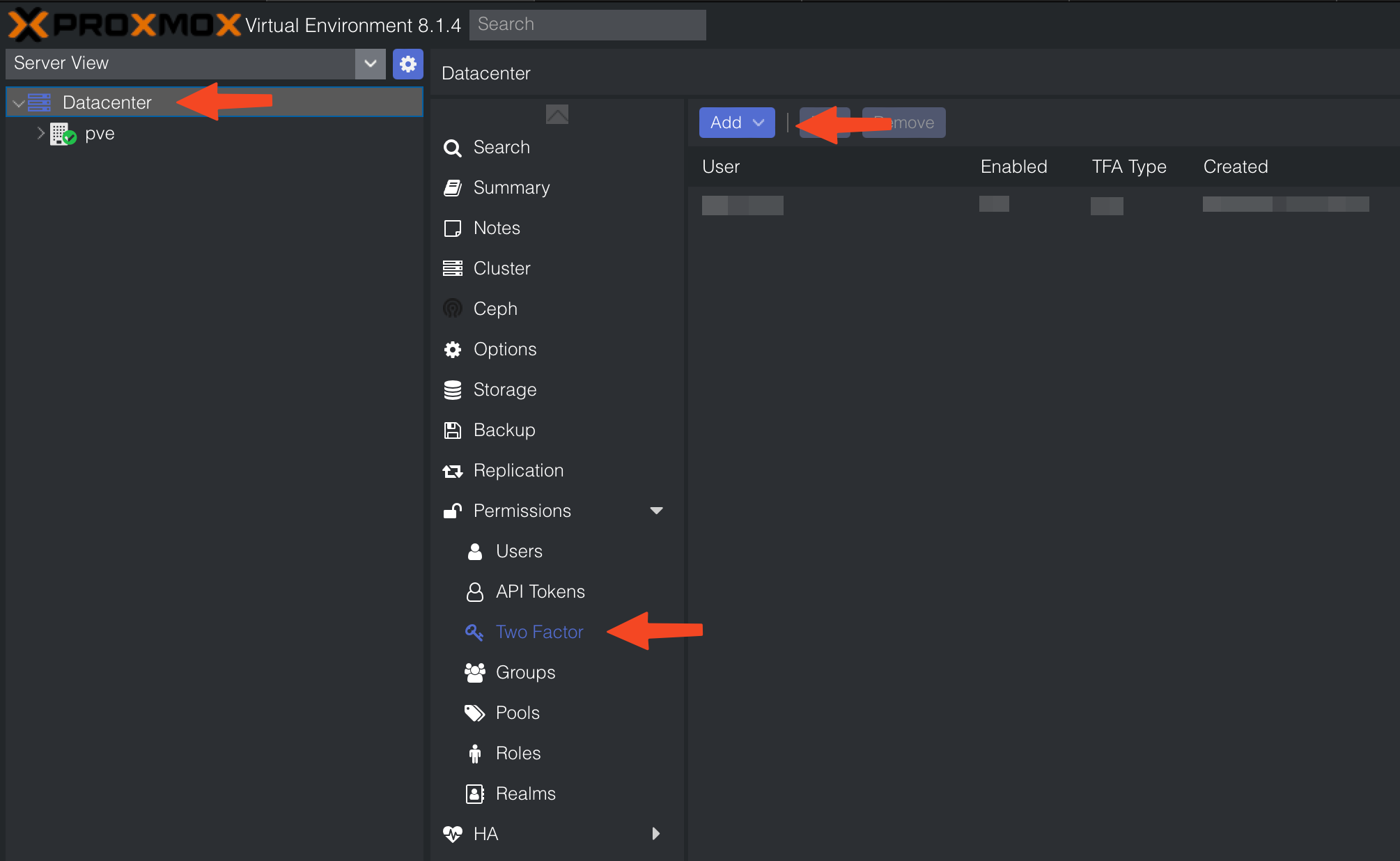Viewport: 1400px width, 861px height.
Task: Expand the HA submenu arrow
Action: [656, 834]
